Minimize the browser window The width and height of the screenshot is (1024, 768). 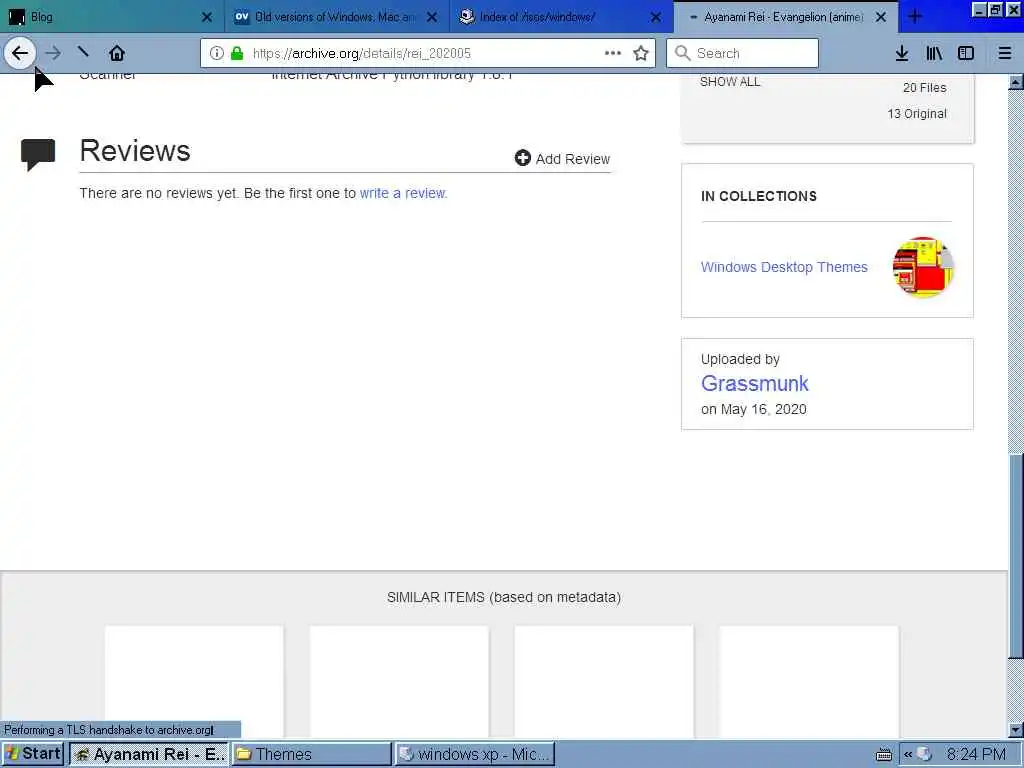(x=979, y=10)
